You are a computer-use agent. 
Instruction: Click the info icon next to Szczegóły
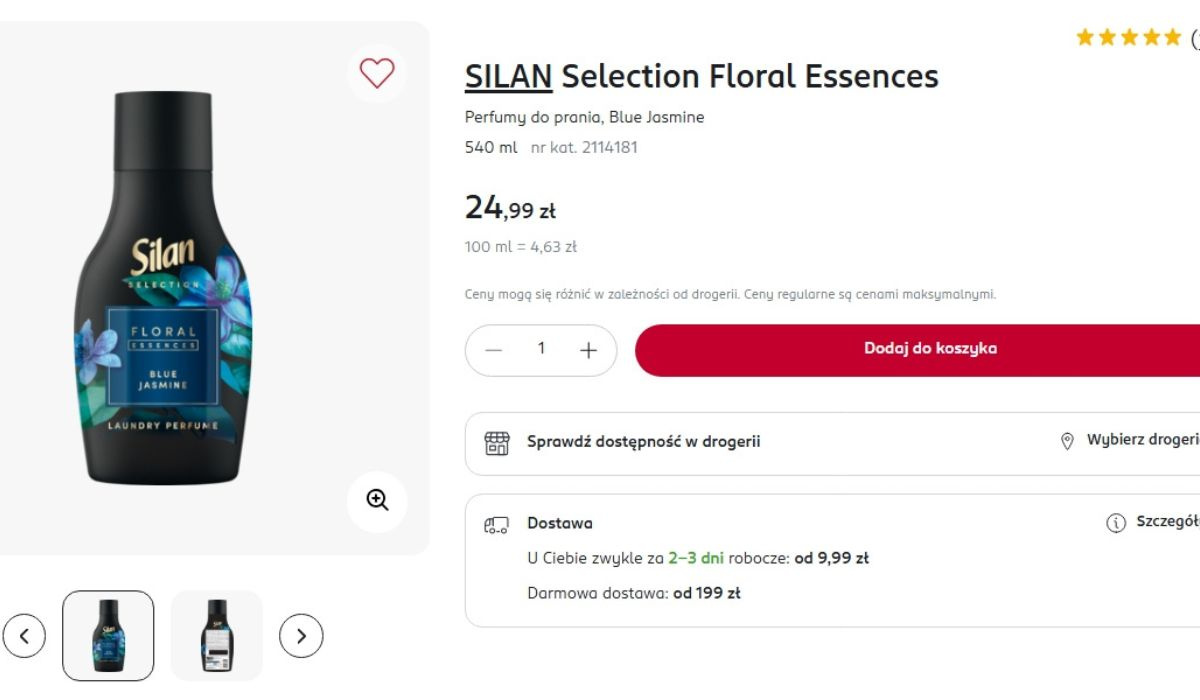tap(1116, 523)
